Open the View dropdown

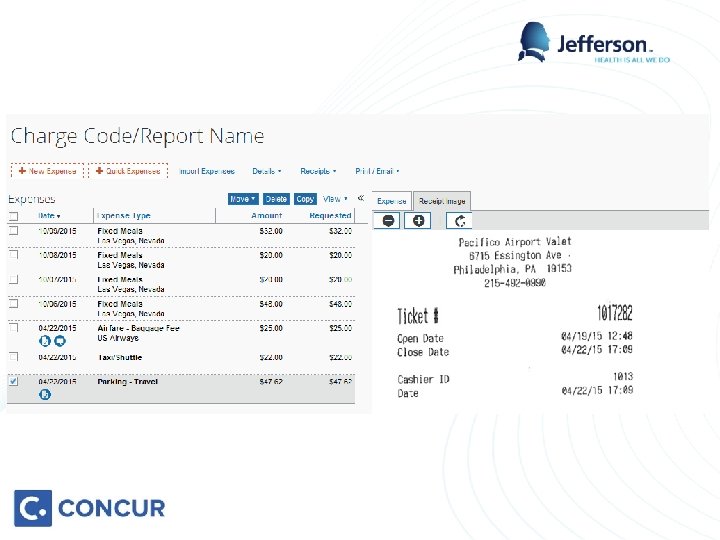[335, 199]
